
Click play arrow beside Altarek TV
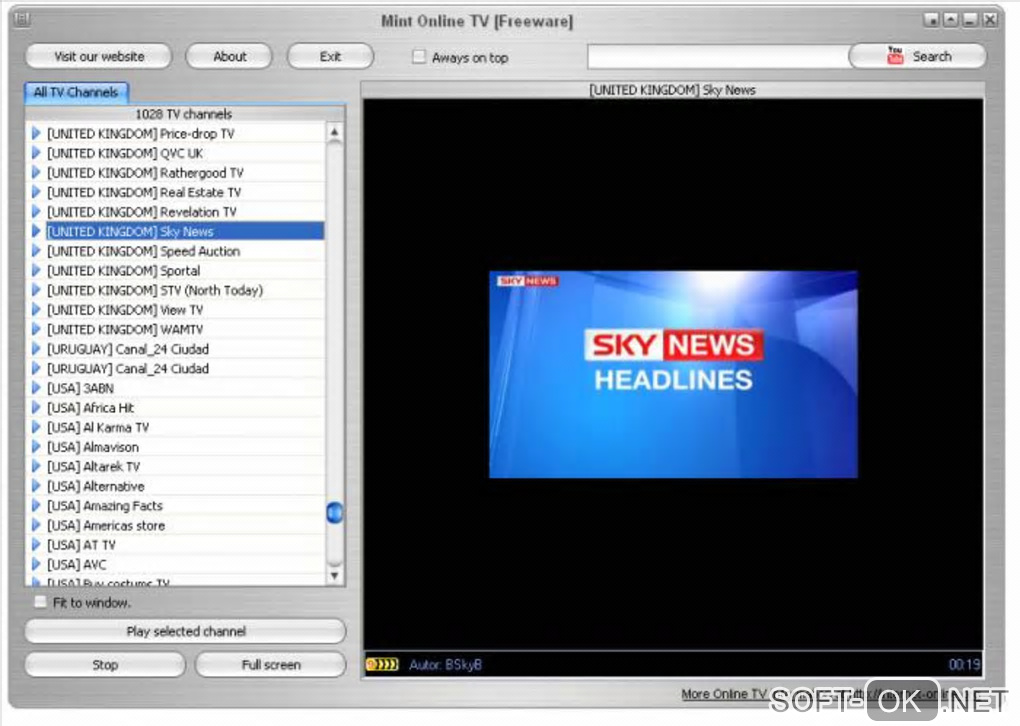pos(36,466)
